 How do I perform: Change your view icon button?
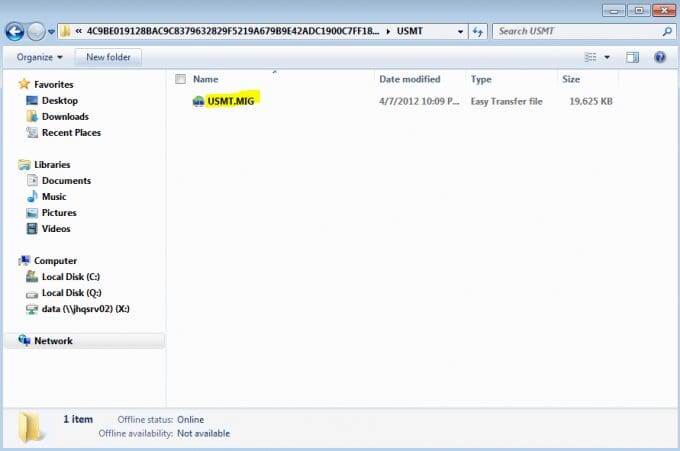pos(590,57)
